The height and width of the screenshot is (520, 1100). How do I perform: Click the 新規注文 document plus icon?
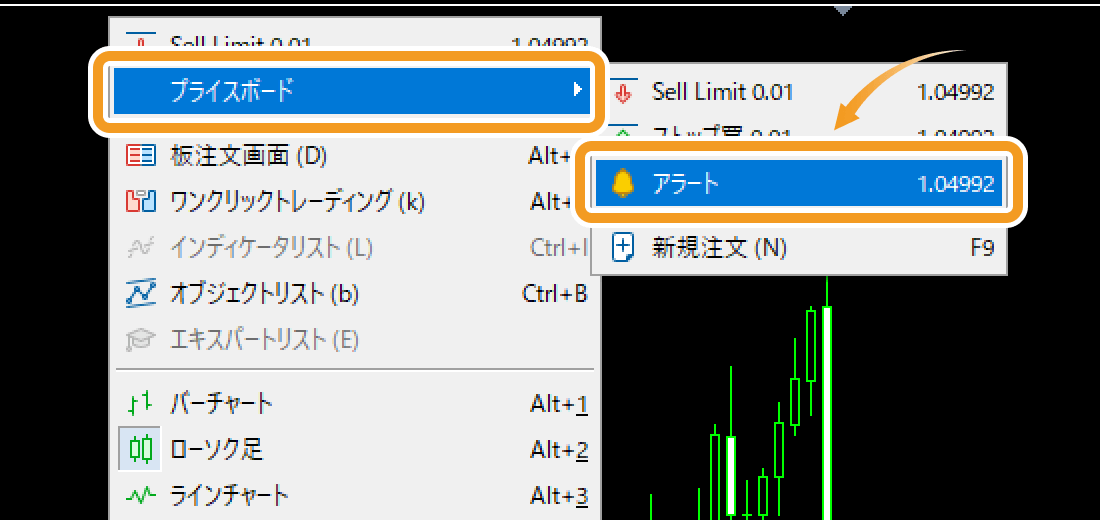click(623, 248)
